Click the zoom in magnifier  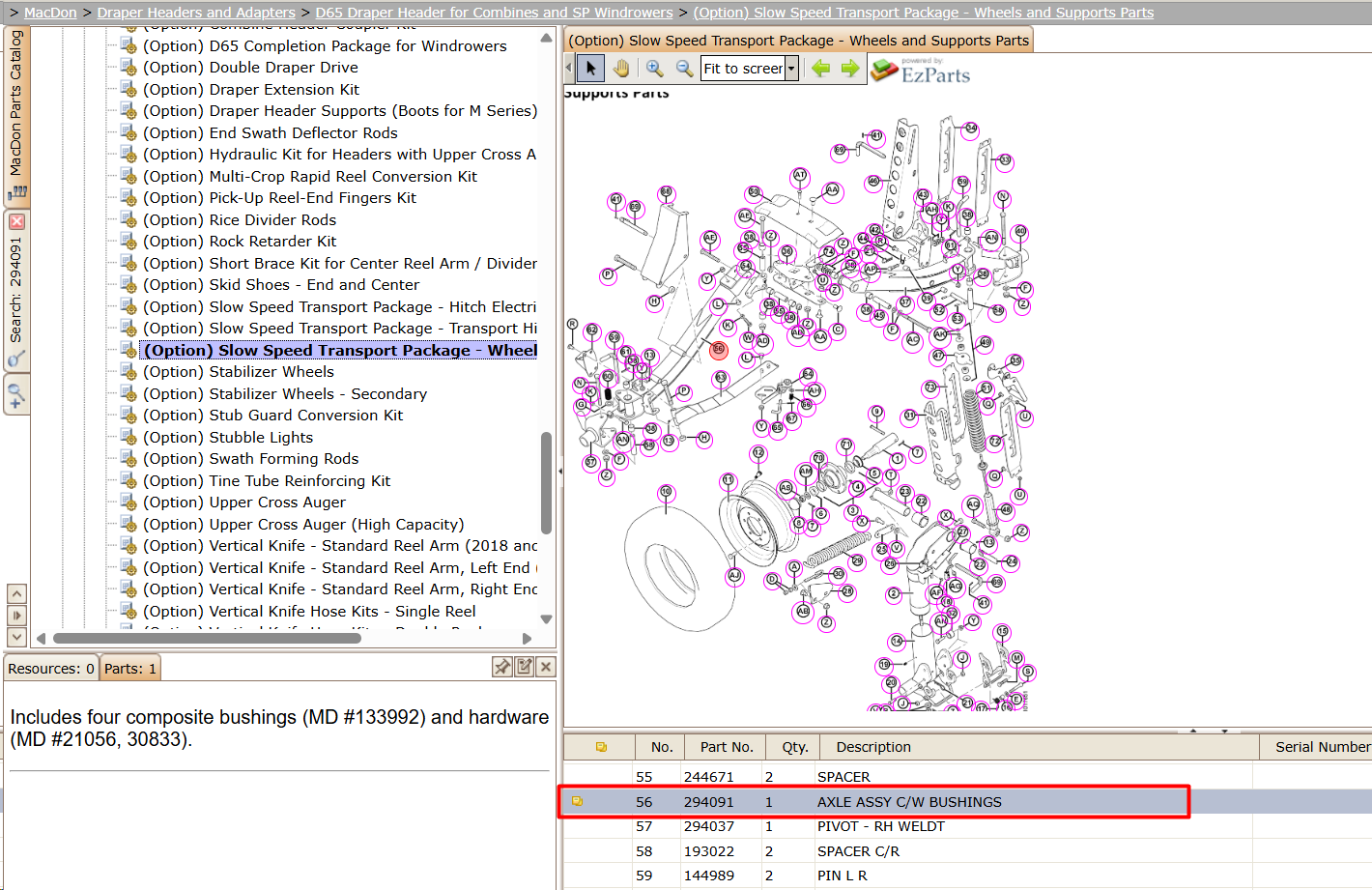(655, 69)
